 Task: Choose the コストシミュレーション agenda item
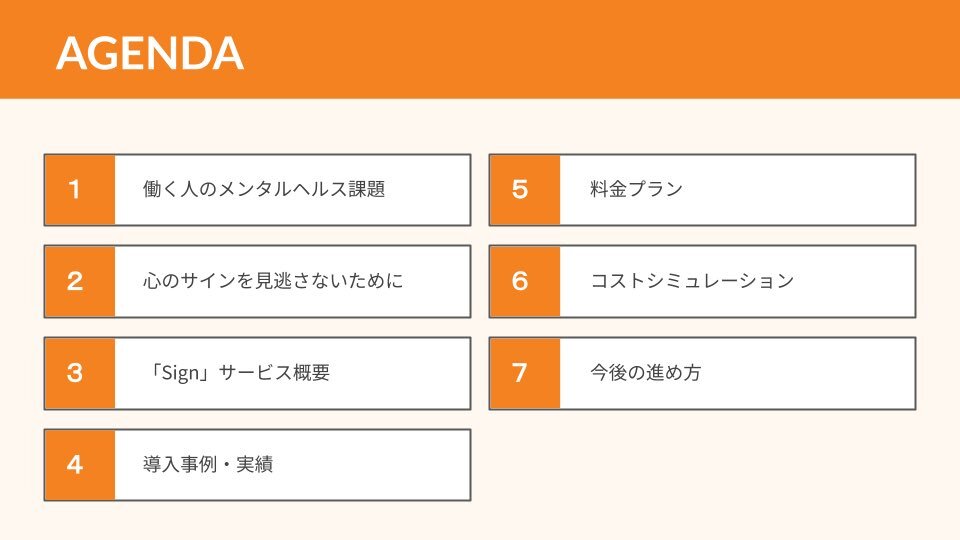(692, 281)
